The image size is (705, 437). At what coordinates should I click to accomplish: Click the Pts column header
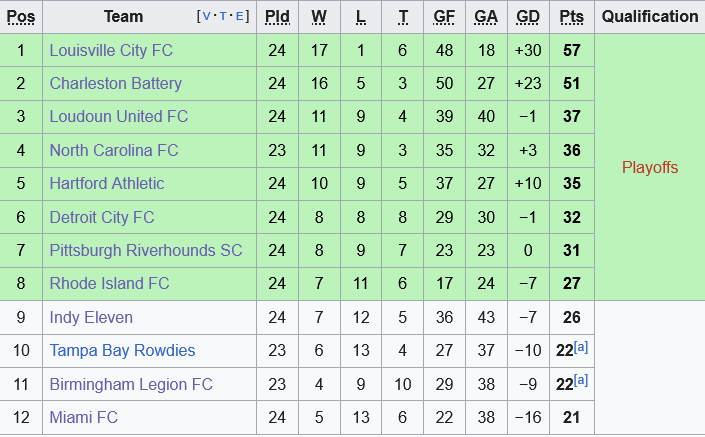click(x=572, y=17)
